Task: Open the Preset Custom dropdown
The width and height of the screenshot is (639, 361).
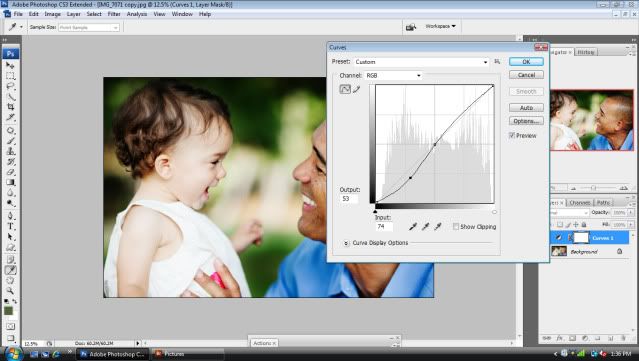Action: click(421, 62)
